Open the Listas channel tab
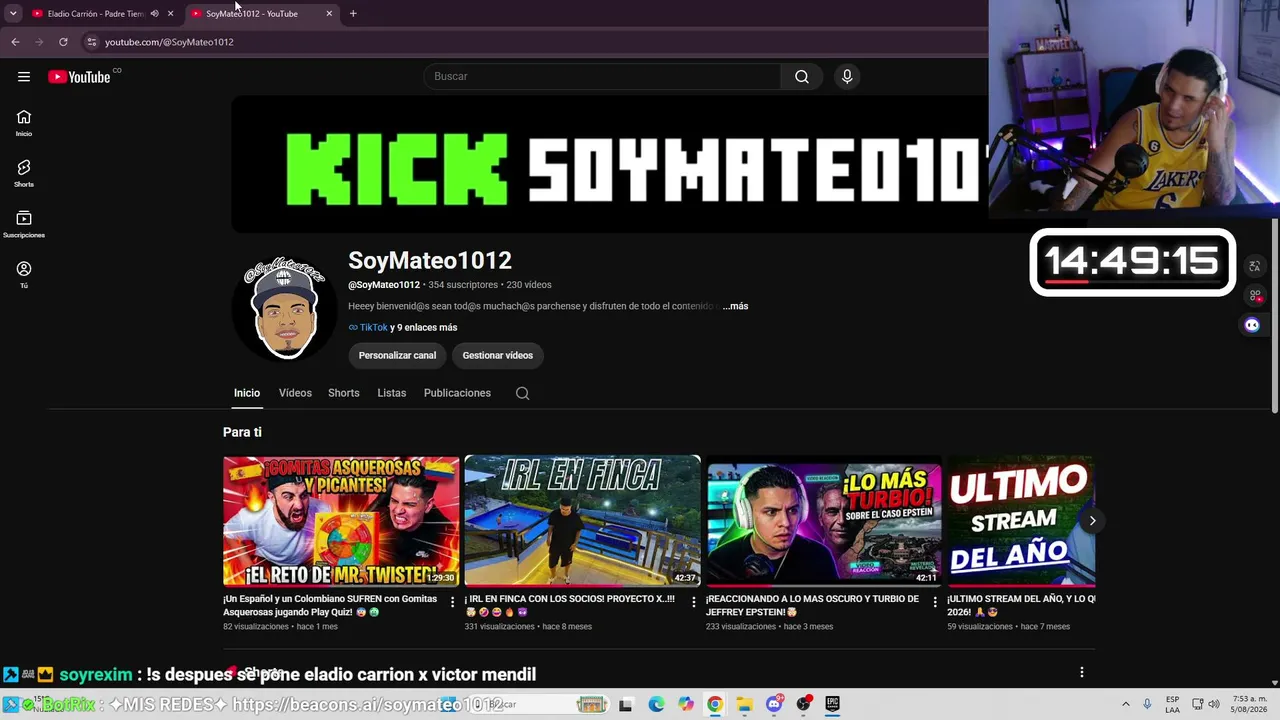Viewport: 1280px width, 720px height. [391, 393]
